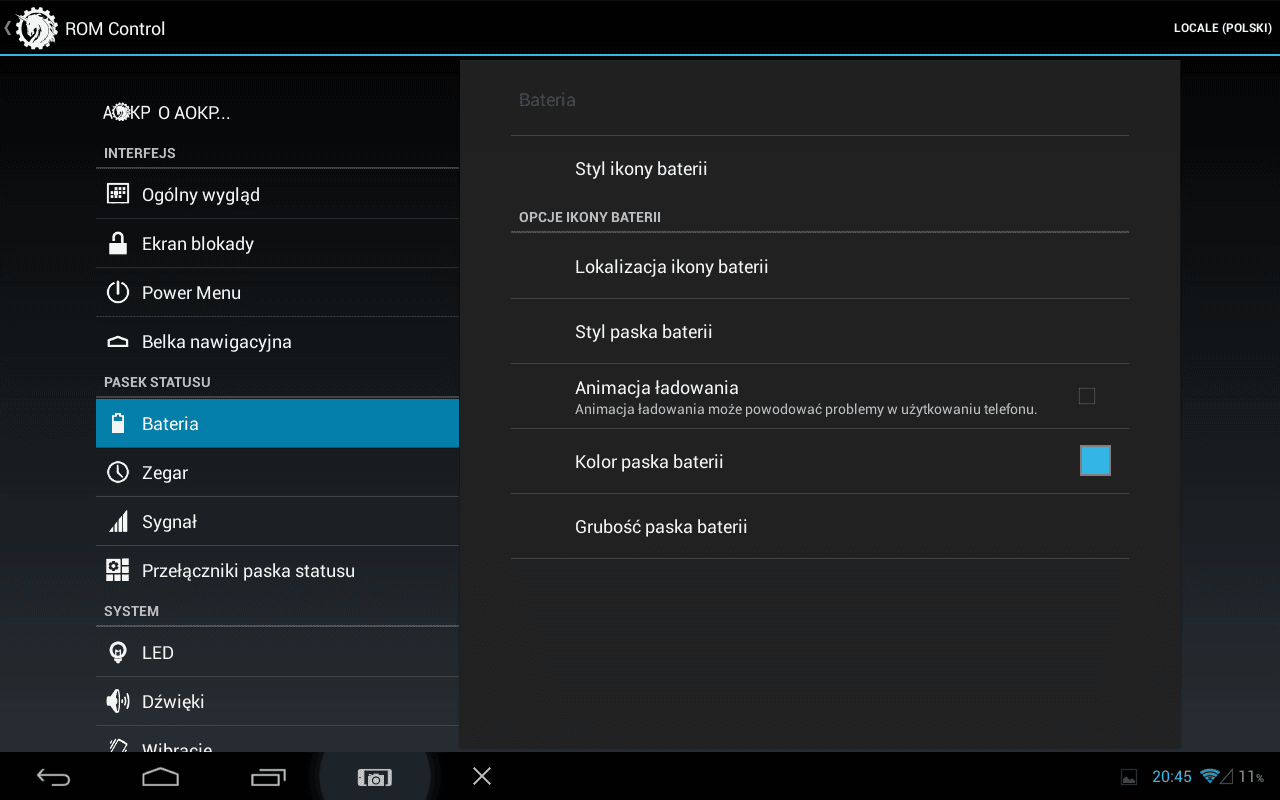Click the Power Menu power icon
Screen dimensions: 1280x800
point(118,292)
